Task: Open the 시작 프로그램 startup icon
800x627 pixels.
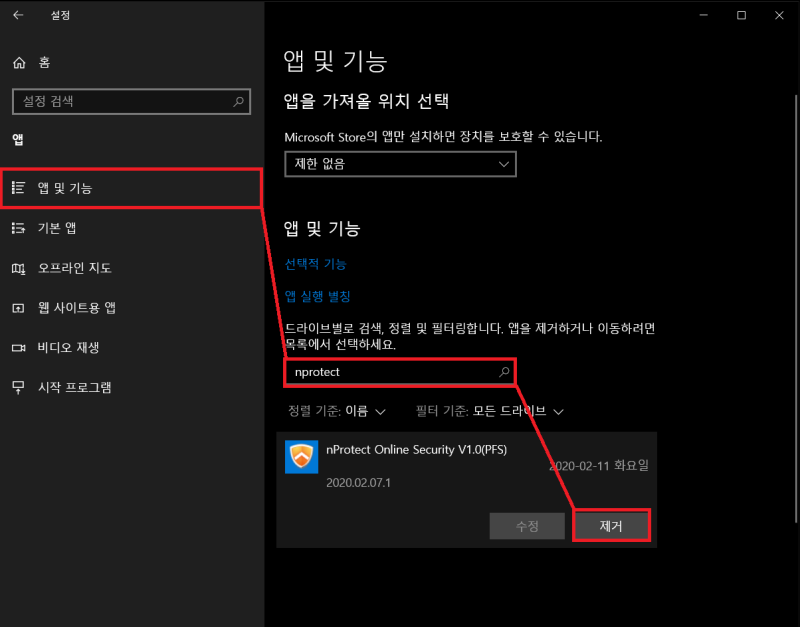Action: [x=20, y=387]
